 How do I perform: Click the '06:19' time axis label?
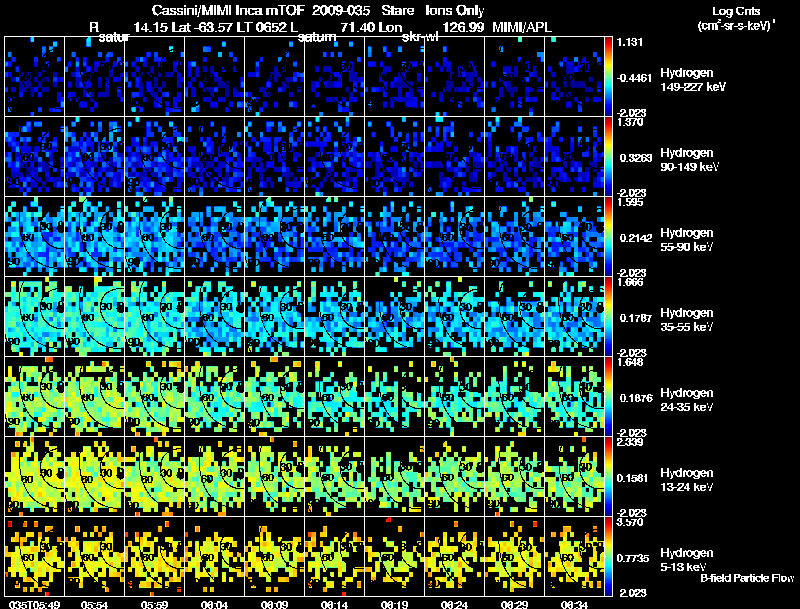pyautogui.click(x=394, y=604)
